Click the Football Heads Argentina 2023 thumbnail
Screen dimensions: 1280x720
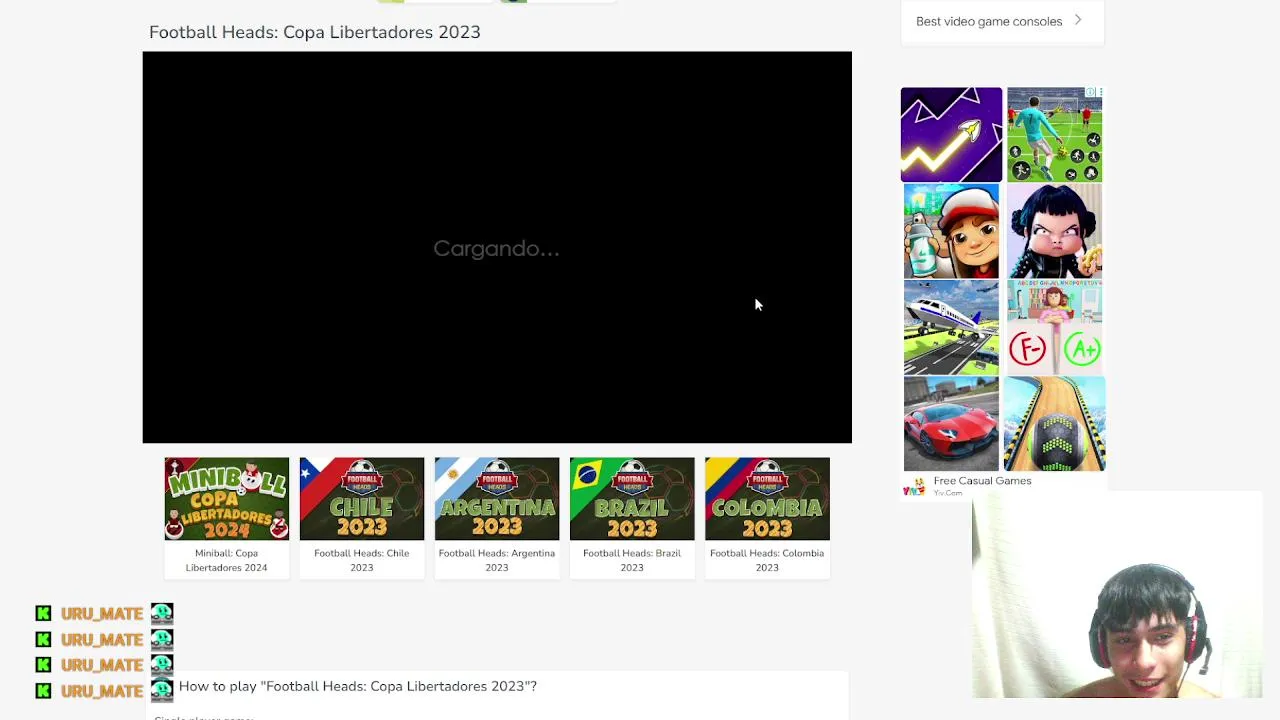pos(497,499)
